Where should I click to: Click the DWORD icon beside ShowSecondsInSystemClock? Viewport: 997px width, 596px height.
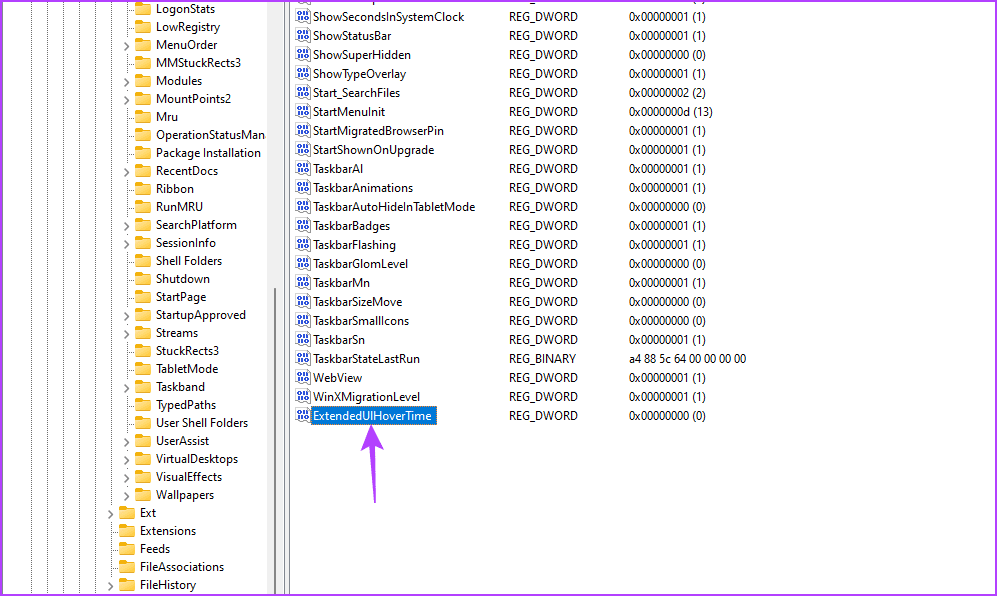pos(303,17)
